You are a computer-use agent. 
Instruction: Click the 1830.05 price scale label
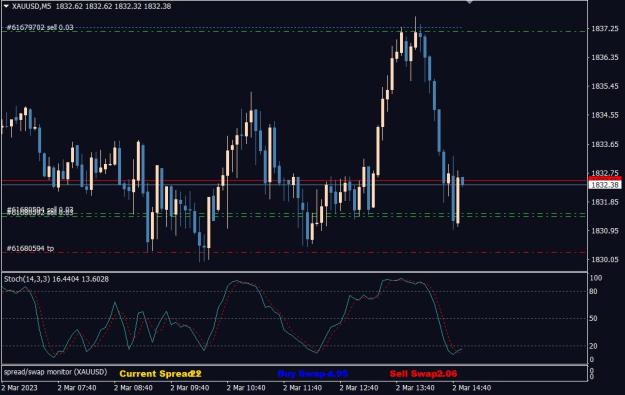605,259
